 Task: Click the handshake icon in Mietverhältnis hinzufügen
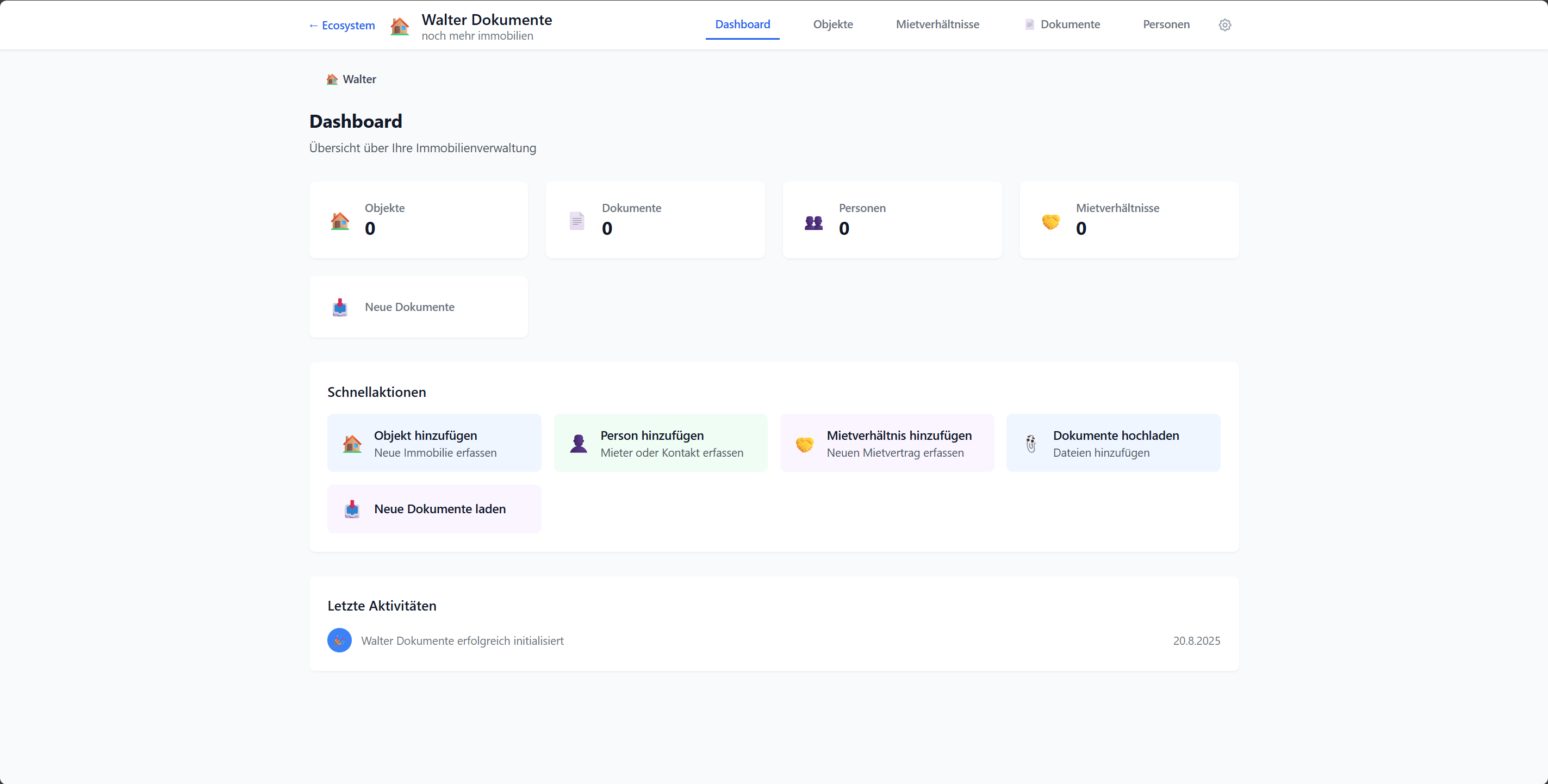(805, 445)
